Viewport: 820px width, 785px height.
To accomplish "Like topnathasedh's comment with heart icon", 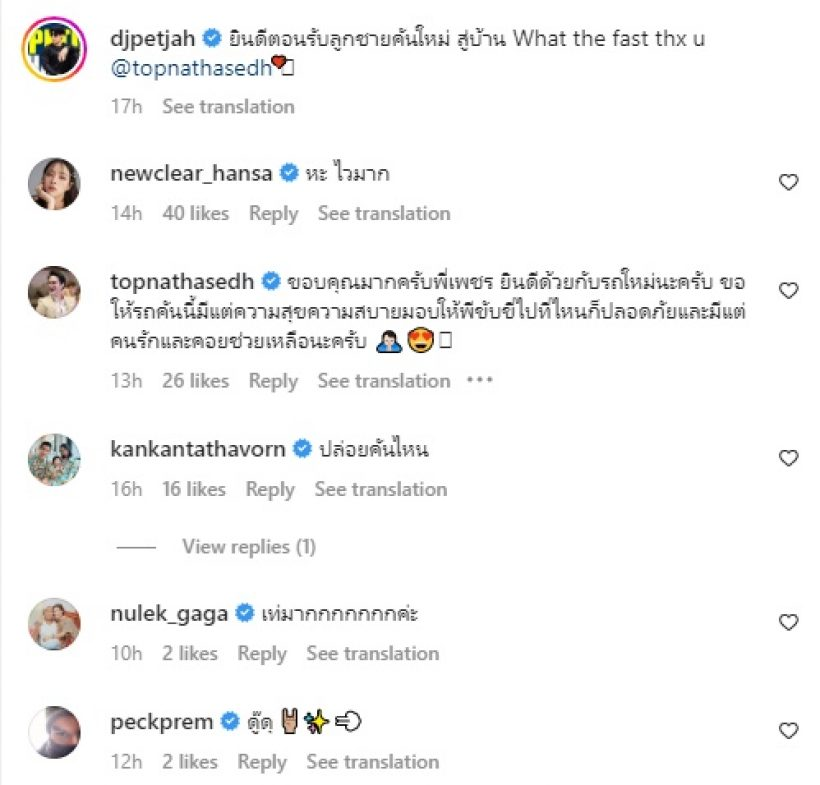I will [x=788, y=291].
